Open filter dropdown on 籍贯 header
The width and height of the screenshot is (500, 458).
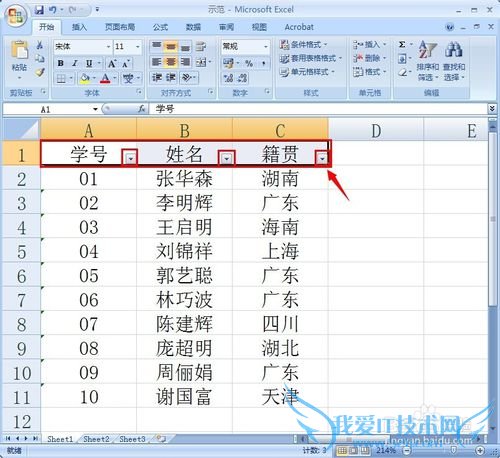[x=322, y=158]
